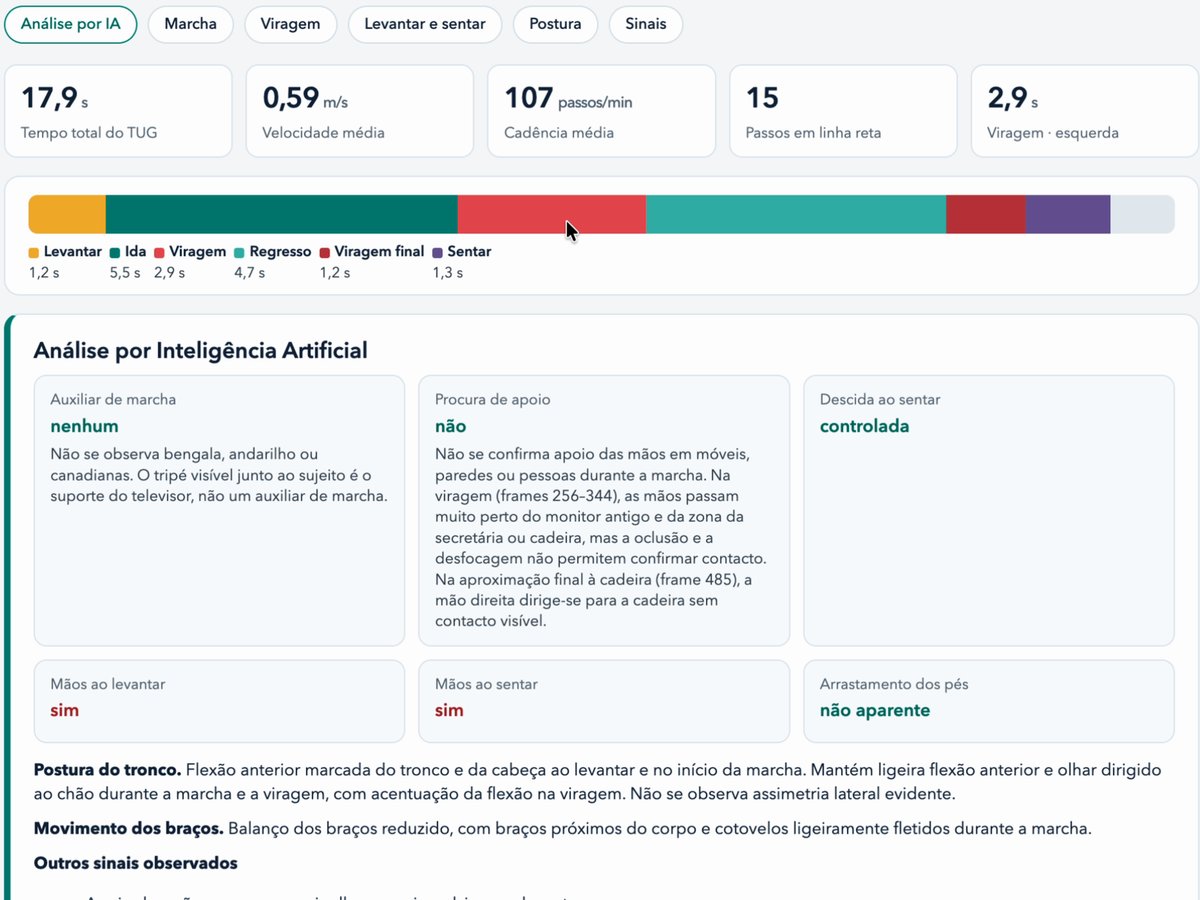This screenshot has width=1200, height=900.
Task: Click the Arrastamento dos pés card
Action: click(x=989, y=701)
